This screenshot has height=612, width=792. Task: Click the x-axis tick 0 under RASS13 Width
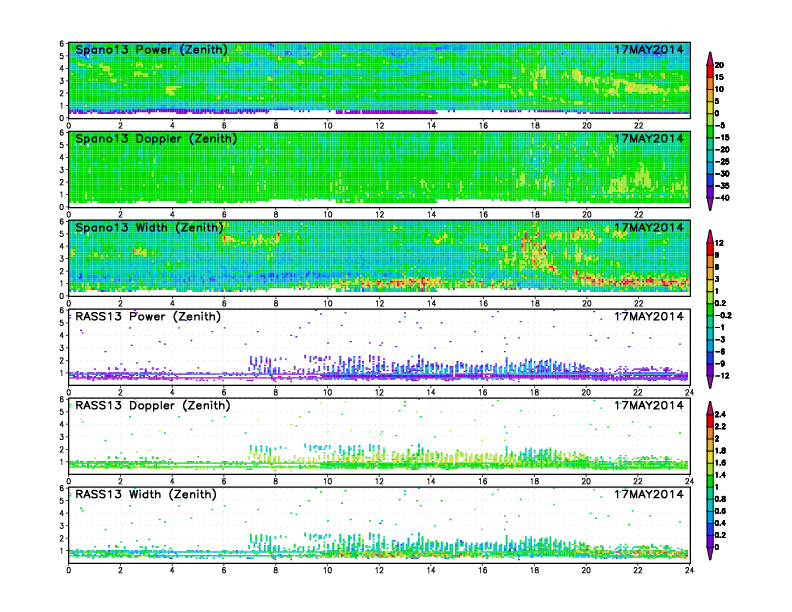(x=69, y=570)
